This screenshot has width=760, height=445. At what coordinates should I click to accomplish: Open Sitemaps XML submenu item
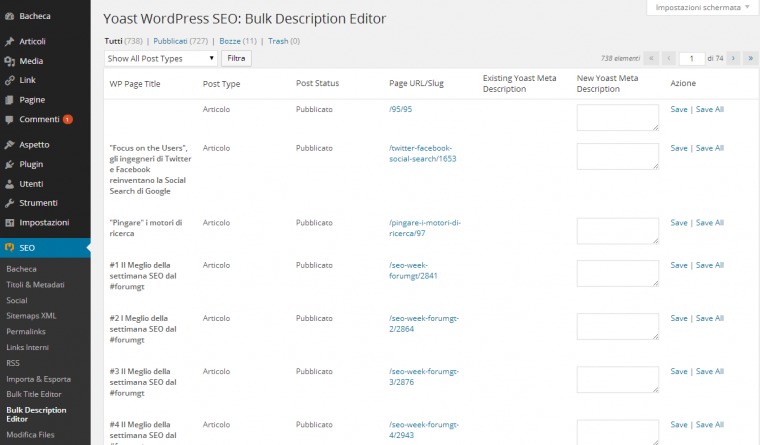pos(31,316)
